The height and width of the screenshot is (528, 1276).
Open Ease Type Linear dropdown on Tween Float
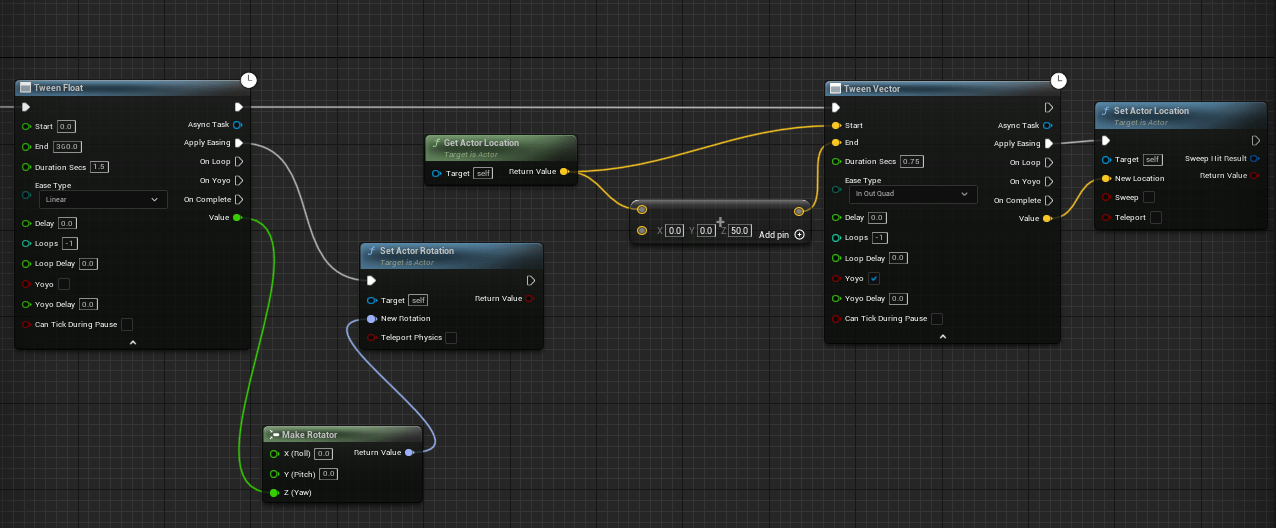click(103, 200)
